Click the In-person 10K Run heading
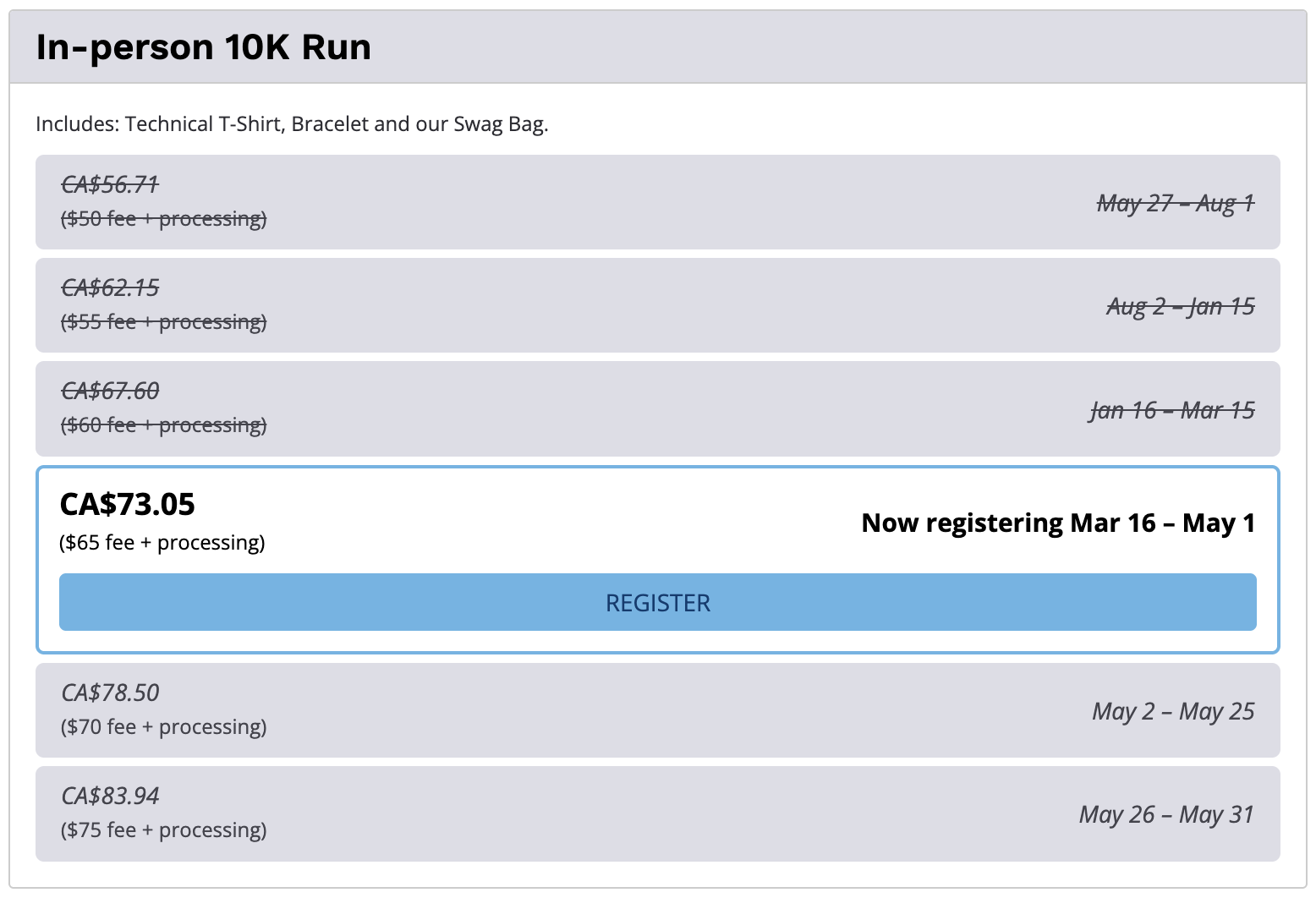The width and height of the screenshot is (1316, 898). (x=203, y=47)
